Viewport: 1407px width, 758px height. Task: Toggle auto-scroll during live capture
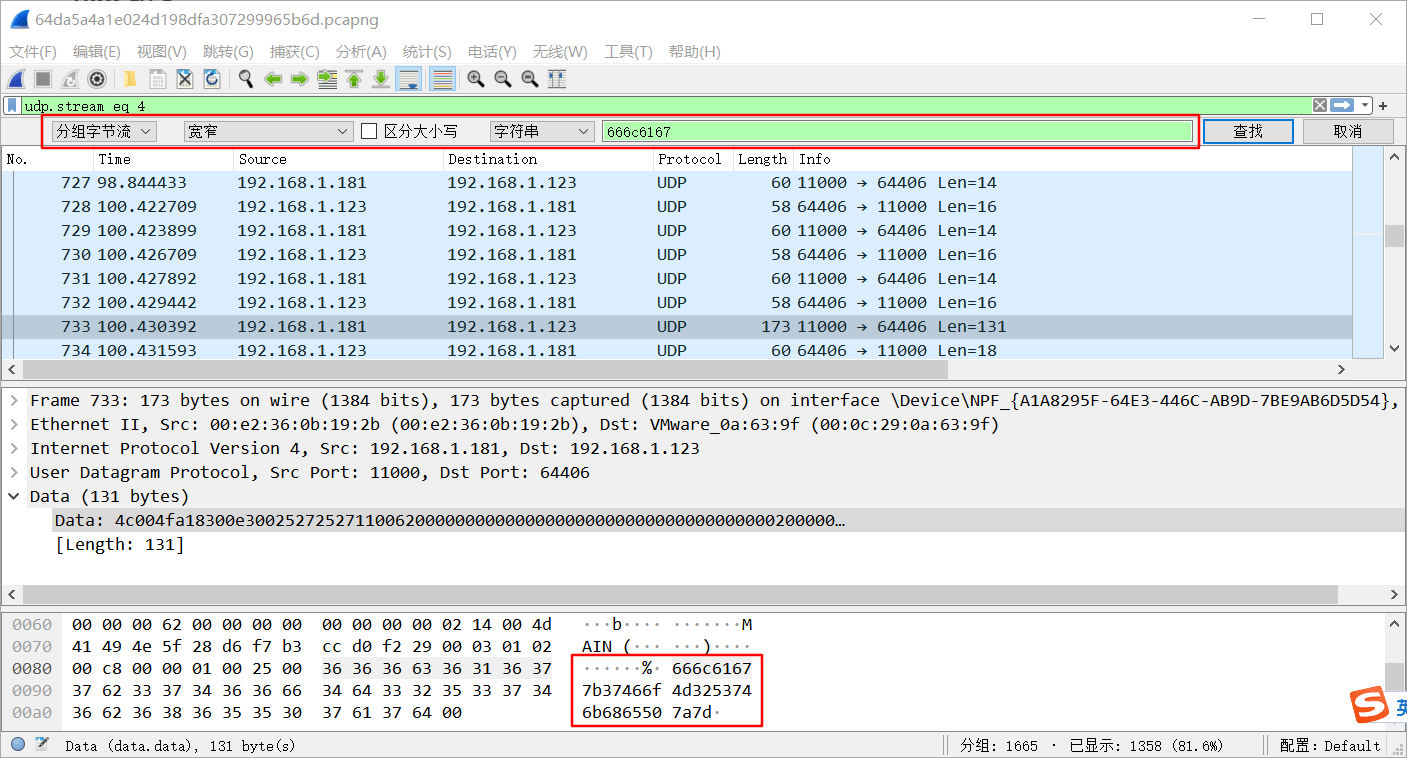tap(408, 79)
